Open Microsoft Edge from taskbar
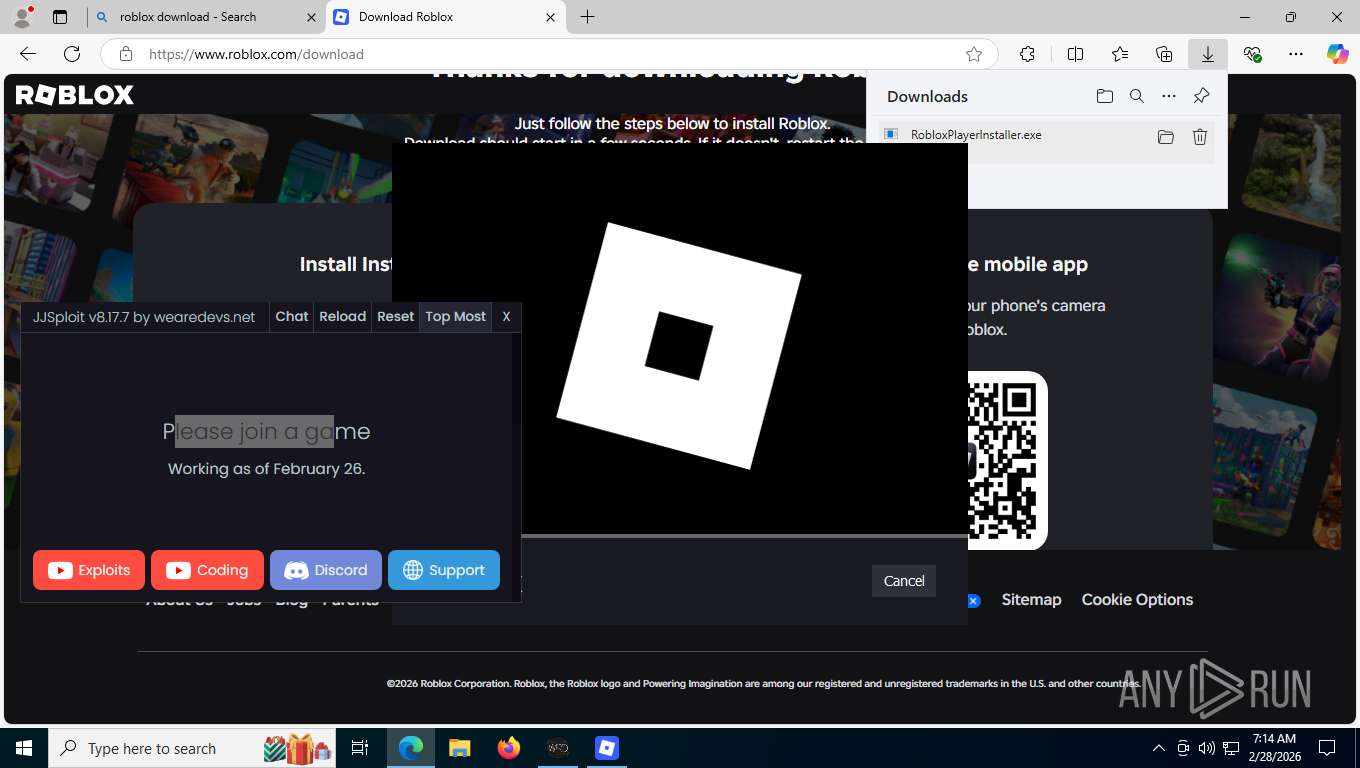 point(410,748)
